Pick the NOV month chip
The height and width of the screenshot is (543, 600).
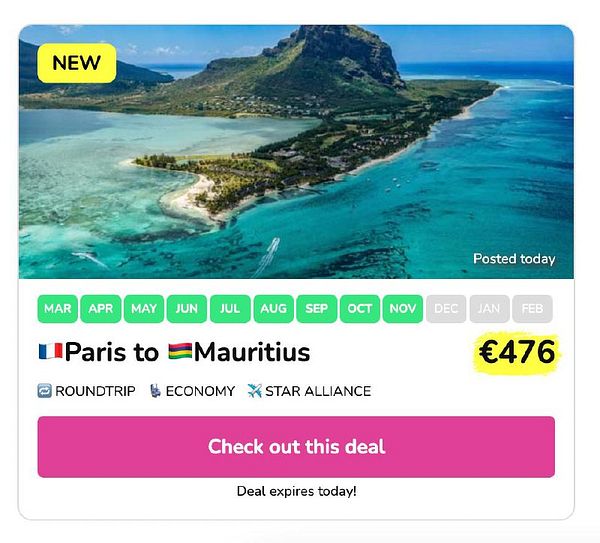click(x=403, y=308)
